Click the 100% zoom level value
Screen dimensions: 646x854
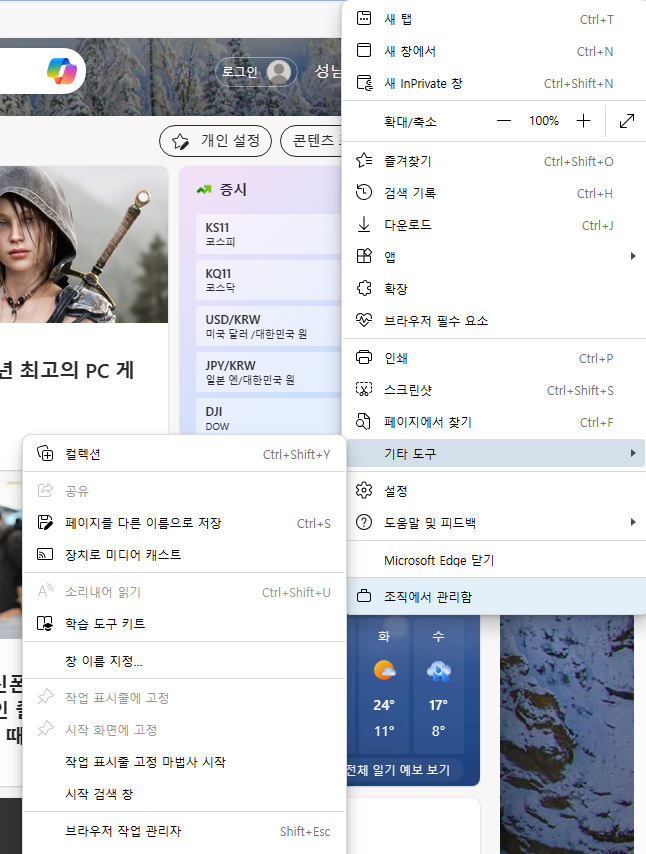544,121
